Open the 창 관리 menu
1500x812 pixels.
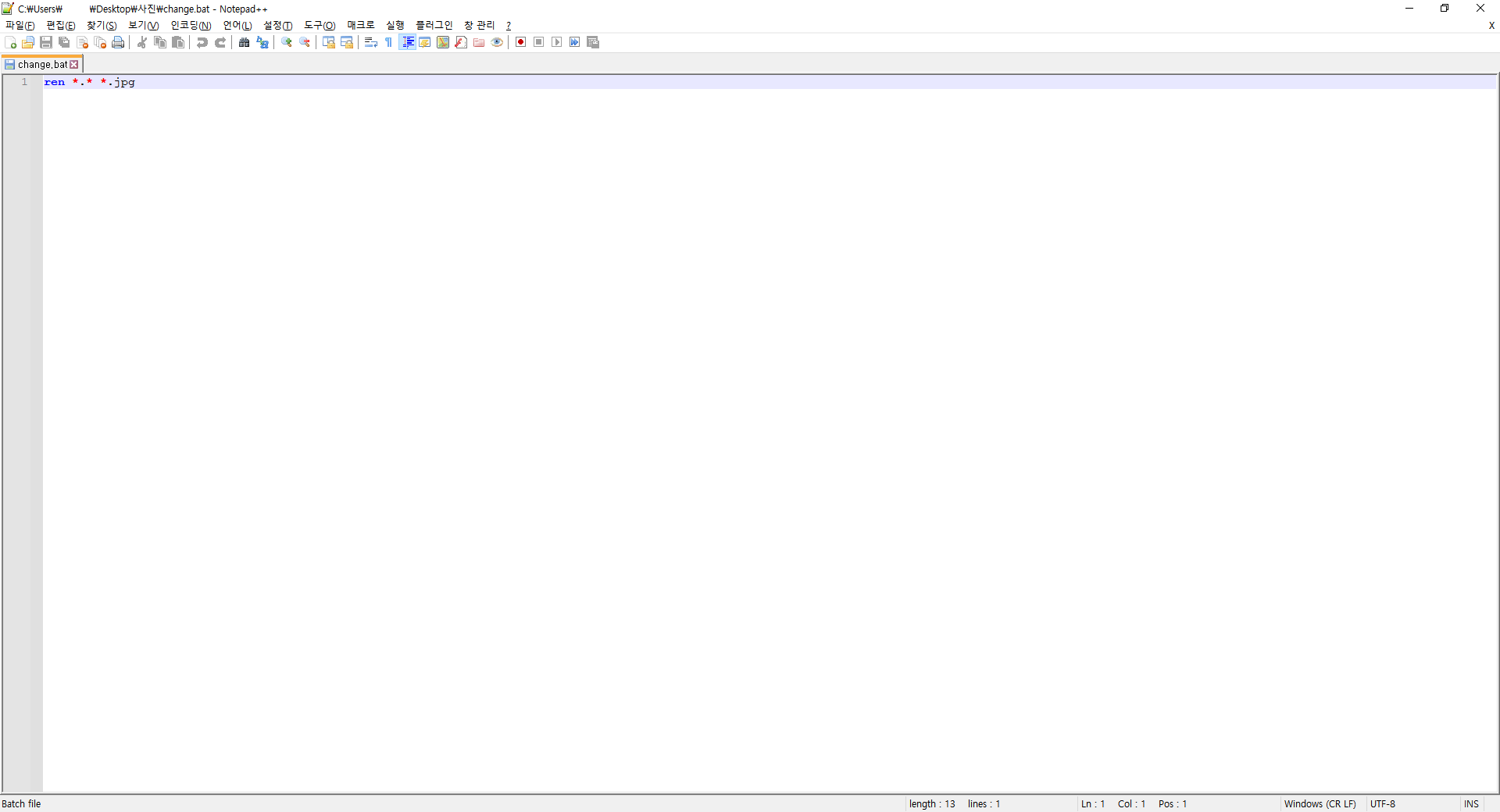click(480, 26)
